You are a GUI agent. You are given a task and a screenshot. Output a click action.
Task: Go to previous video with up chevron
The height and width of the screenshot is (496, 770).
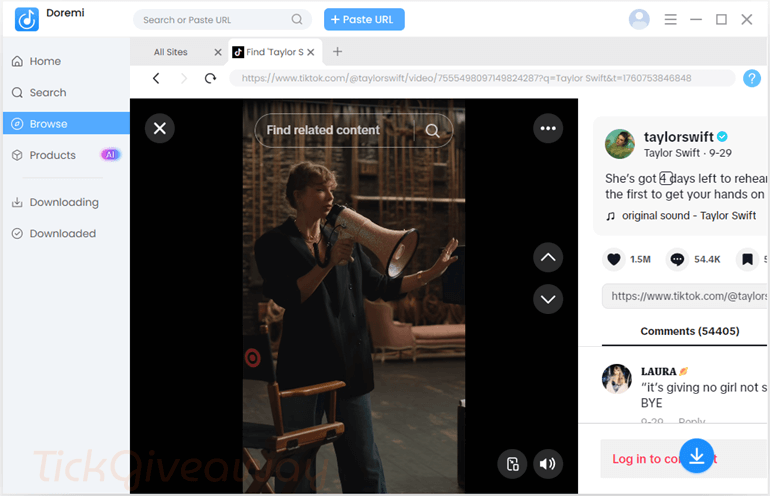[548, 257]
